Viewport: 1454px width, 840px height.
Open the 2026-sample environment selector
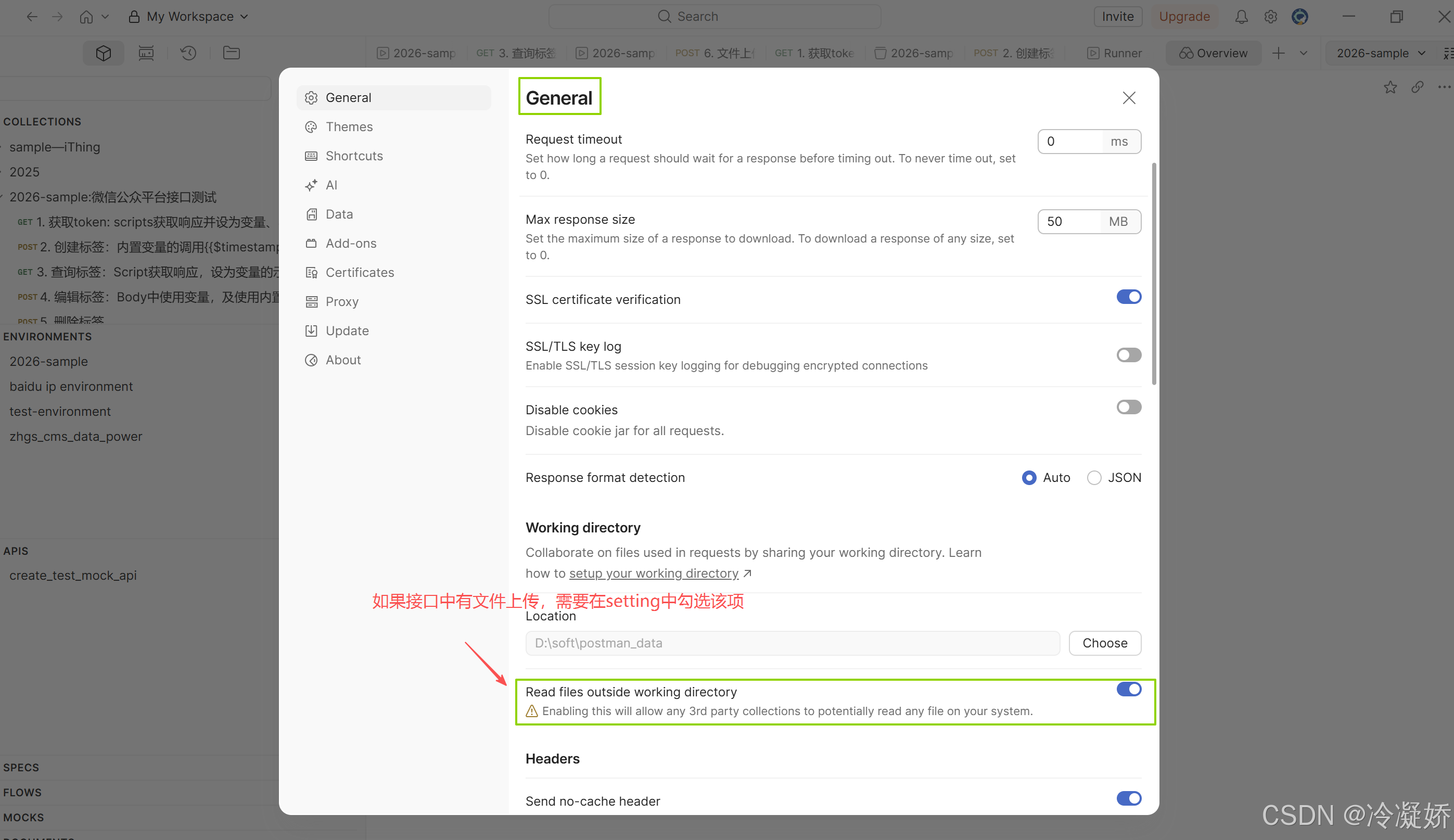coord(1381,53)
